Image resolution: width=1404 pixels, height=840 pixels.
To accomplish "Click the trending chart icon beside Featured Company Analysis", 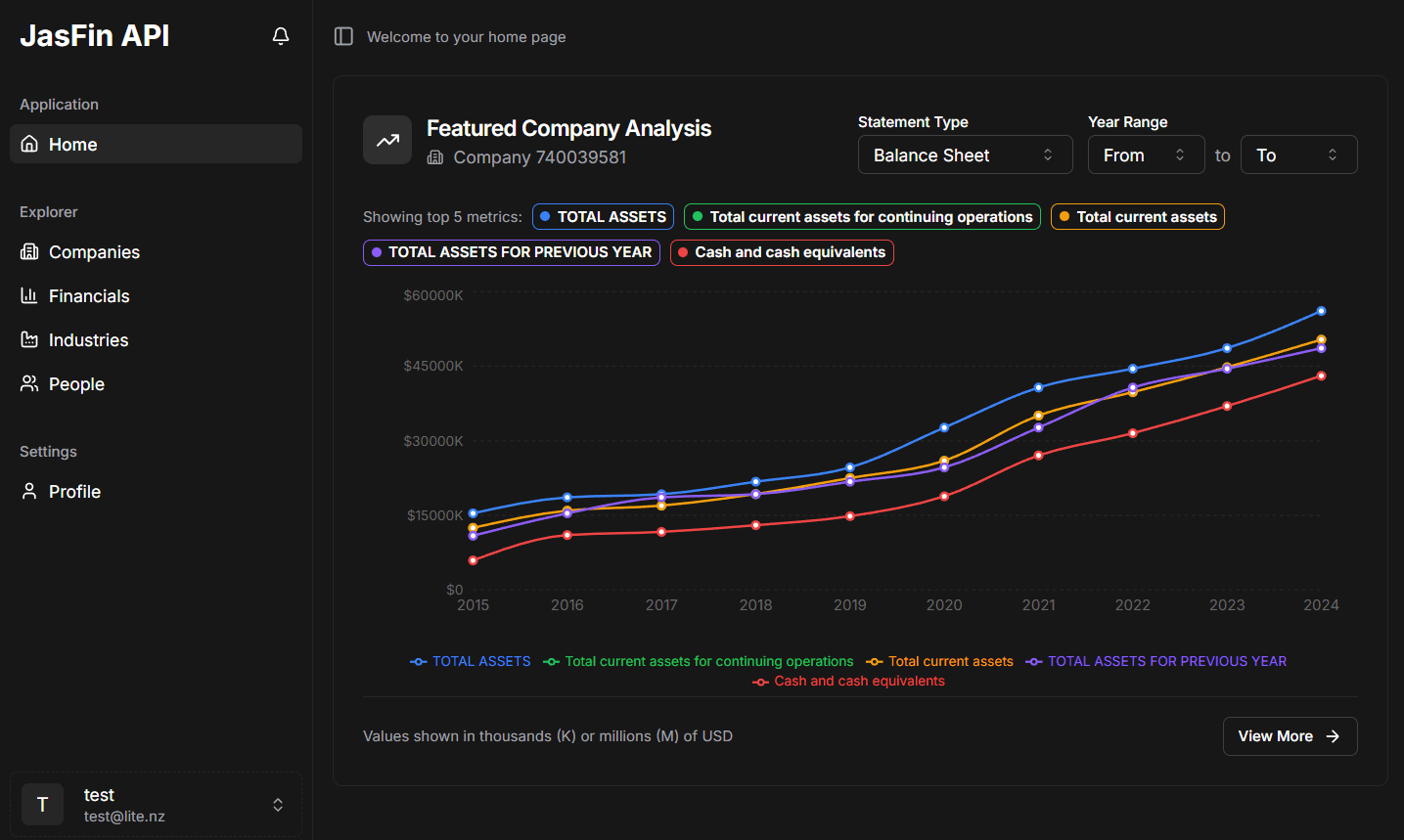I will tap(387, 140).
